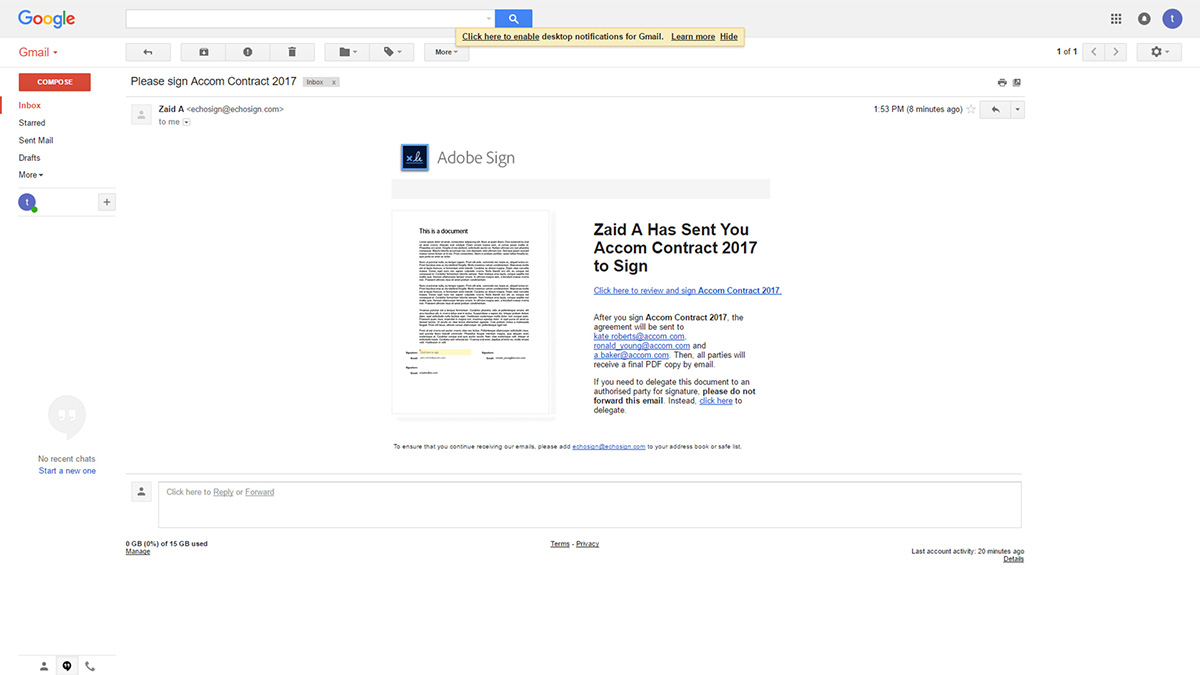This screenshot has width=1200, height=675.
Task: Click Start a new one chat link
Action: [67, 471]
